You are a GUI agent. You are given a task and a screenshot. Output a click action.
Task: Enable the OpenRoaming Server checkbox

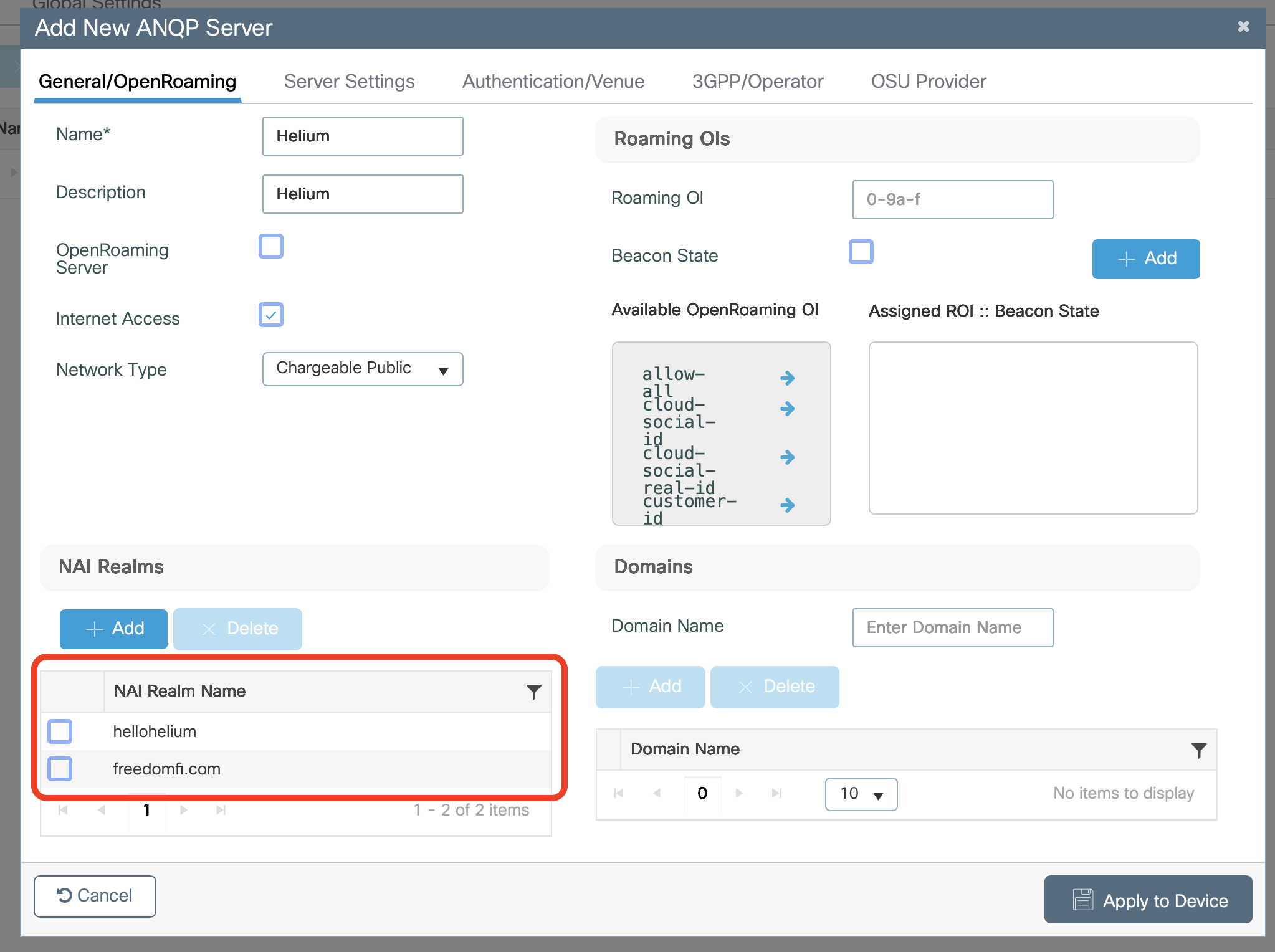coord(271,246)
